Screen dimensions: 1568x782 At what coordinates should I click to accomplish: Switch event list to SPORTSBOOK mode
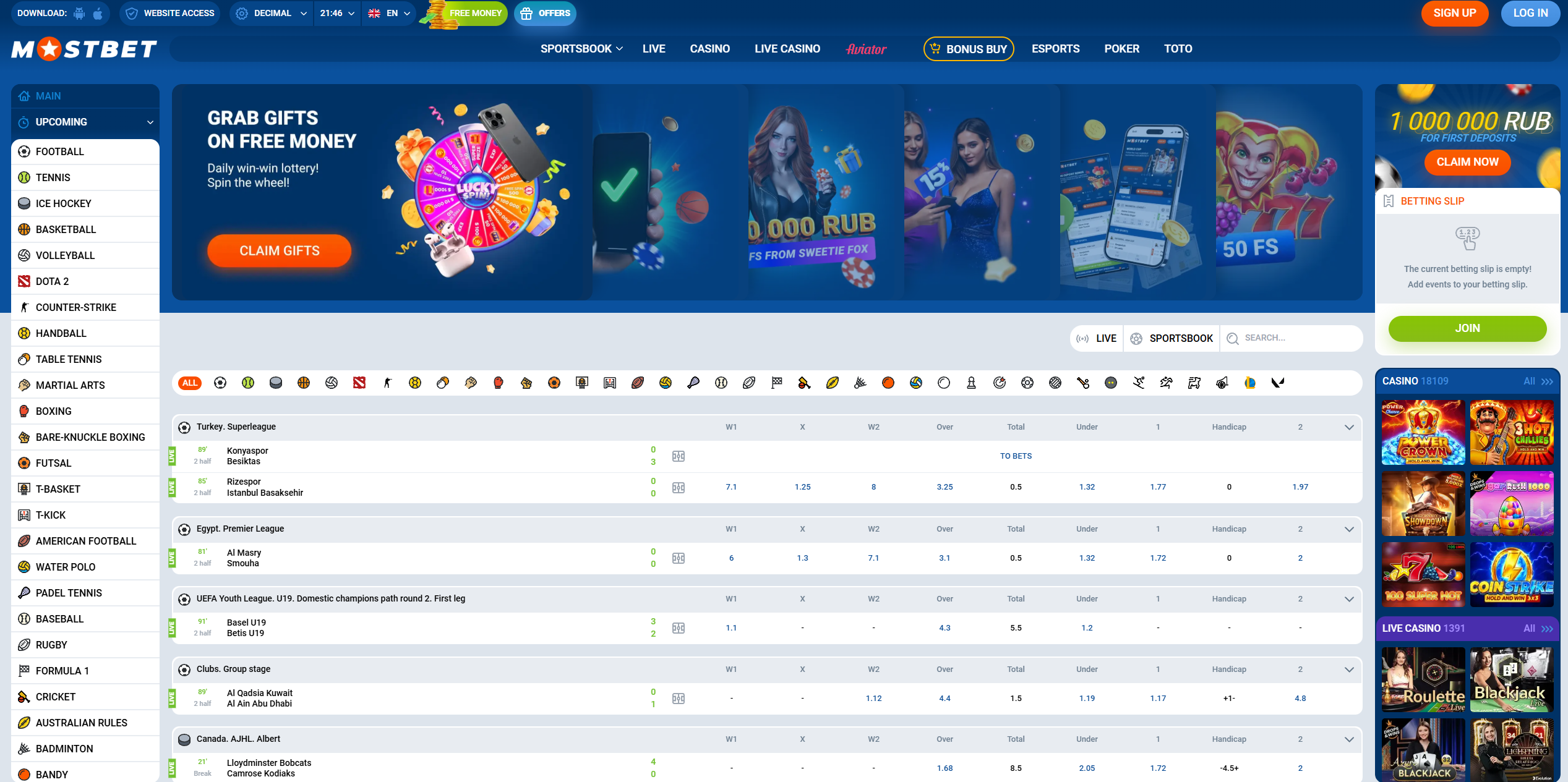click(x=1172, y=338)
